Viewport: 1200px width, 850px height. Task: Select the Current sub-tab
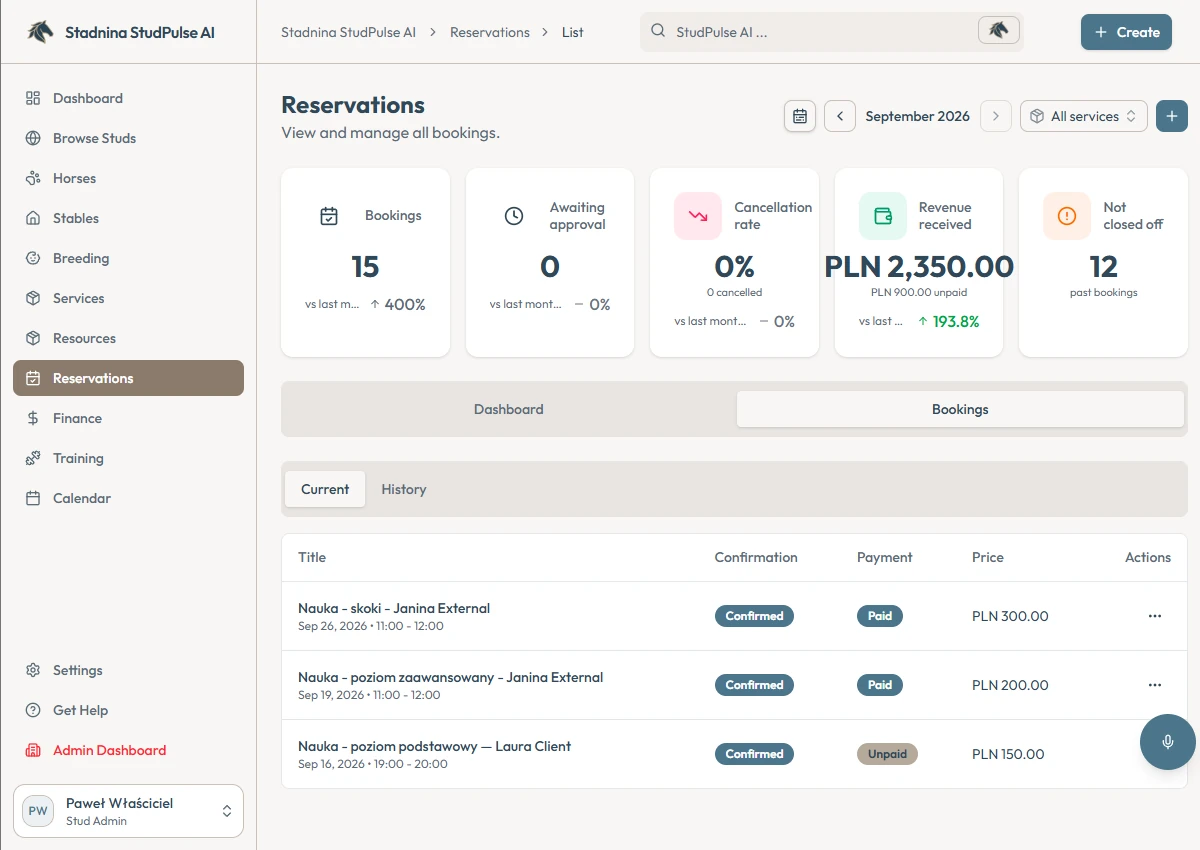325,489
